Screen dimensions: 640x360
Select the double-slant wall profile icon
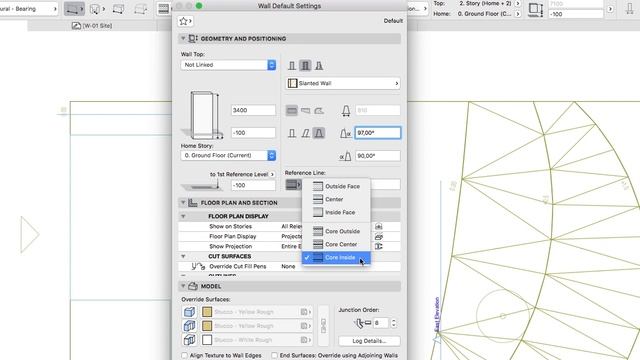pos(319,133)
